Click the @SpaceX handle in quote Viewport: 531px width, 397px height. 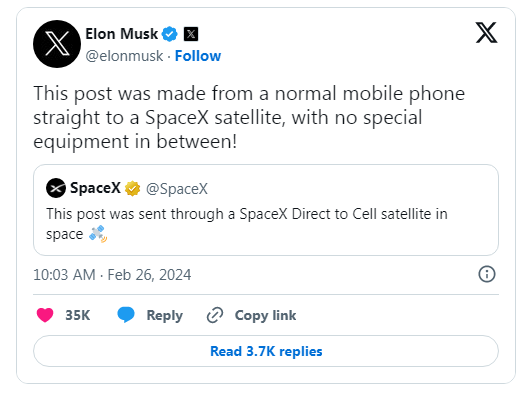(x=177, y=189)
